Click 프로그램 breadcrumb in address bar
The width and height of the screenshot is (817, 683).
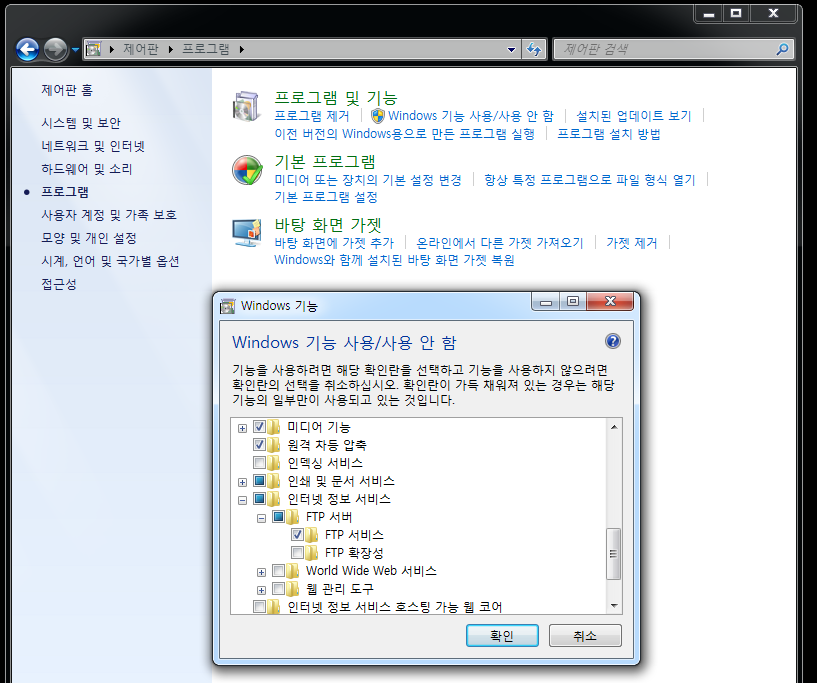206,49
